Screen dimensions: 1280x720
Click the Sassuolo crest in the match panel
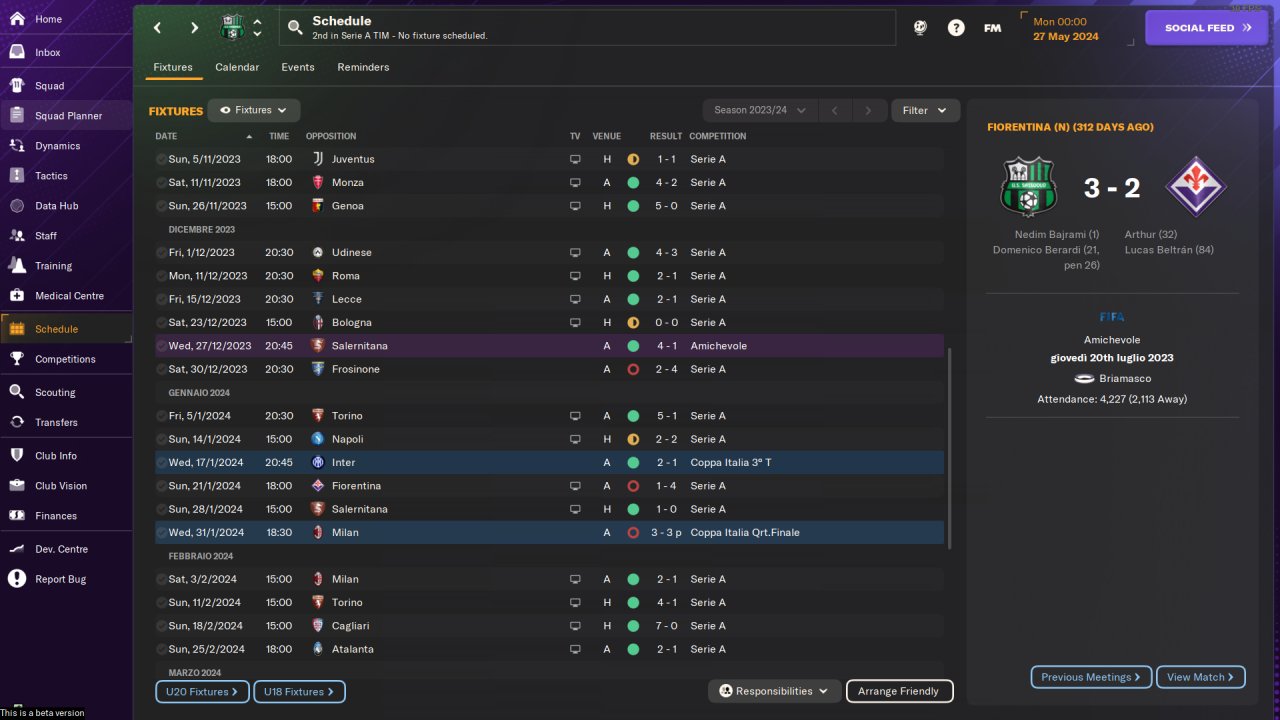[1028, 187]
